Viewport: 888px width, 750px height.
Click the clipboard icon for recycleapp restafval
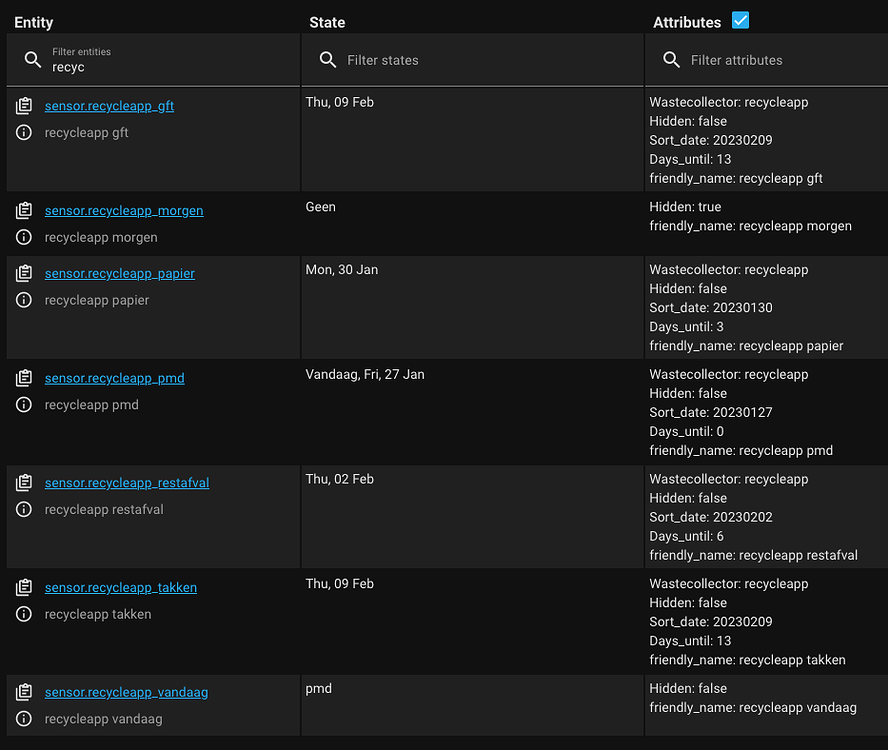[x=24, y=481]
